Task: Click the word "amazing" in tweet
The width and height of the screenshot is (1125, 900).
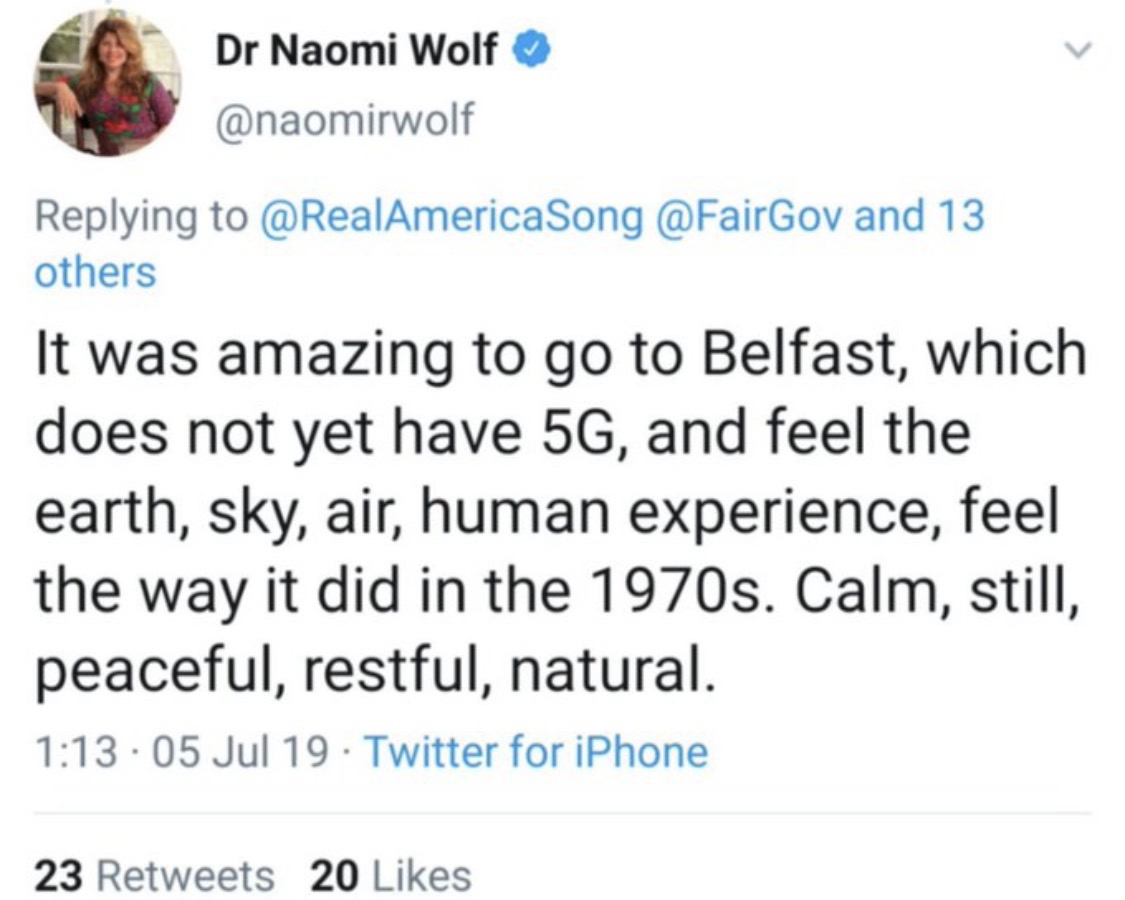Action: [x=318, y=352]
